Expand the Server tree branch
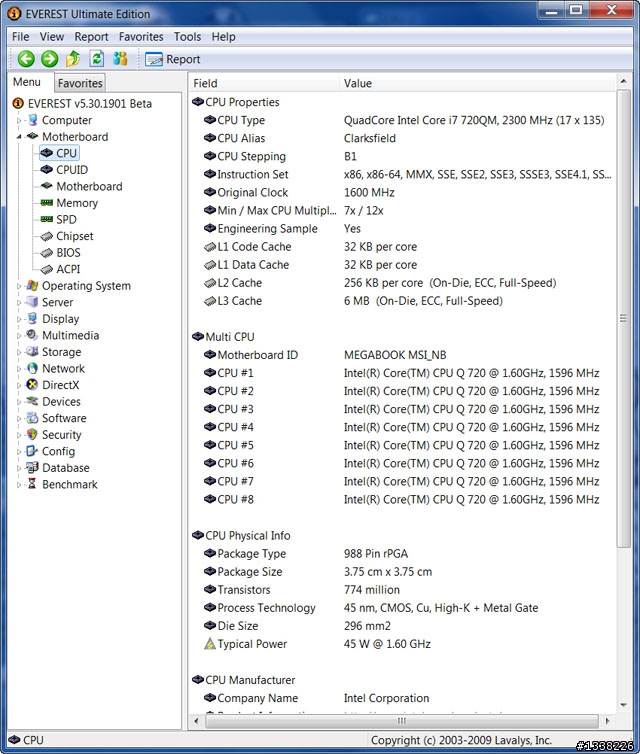 click(x=19, y=302)
